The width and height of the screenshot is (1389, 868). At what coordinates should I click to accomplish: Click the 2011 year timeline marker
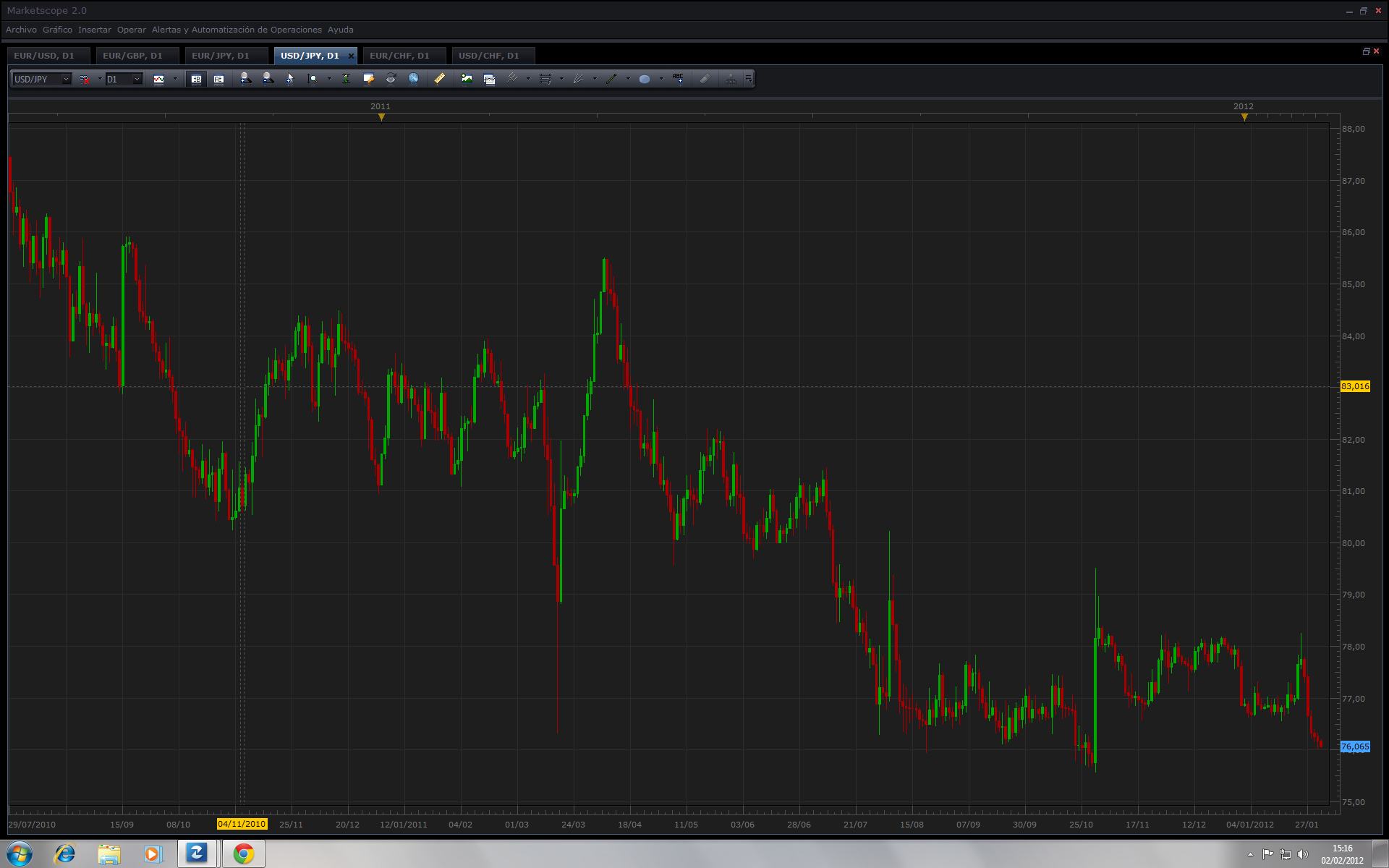[x=381, y=116]
